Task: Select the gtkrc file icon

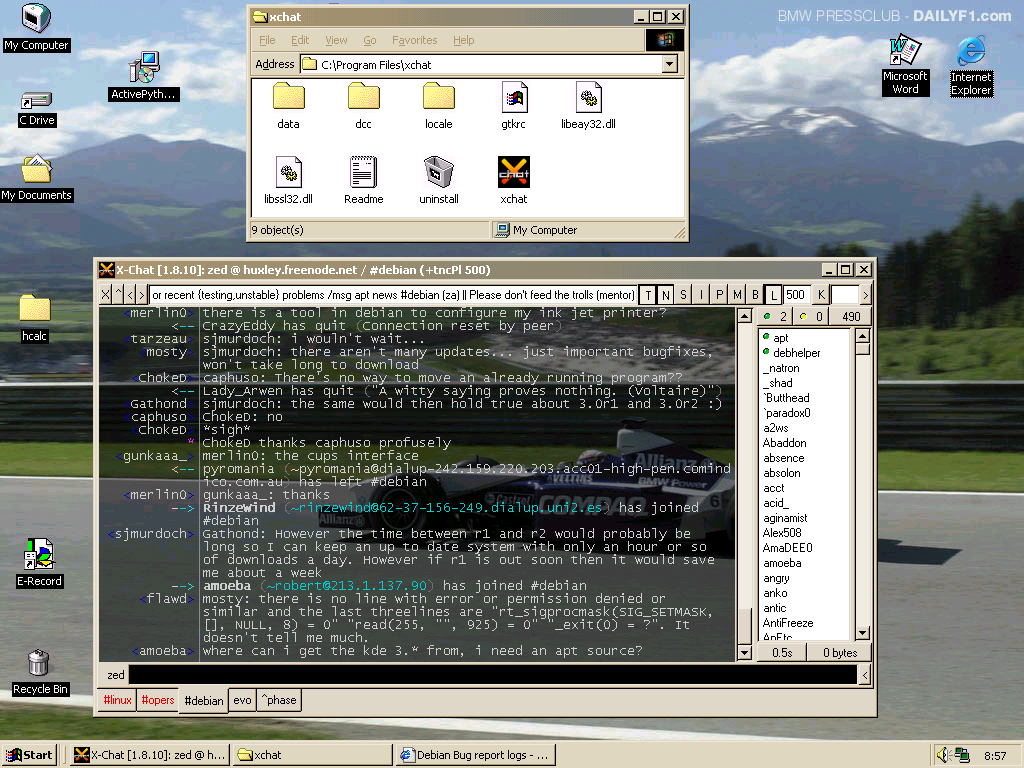Action: pyautogui.click(x=513, y=97)
